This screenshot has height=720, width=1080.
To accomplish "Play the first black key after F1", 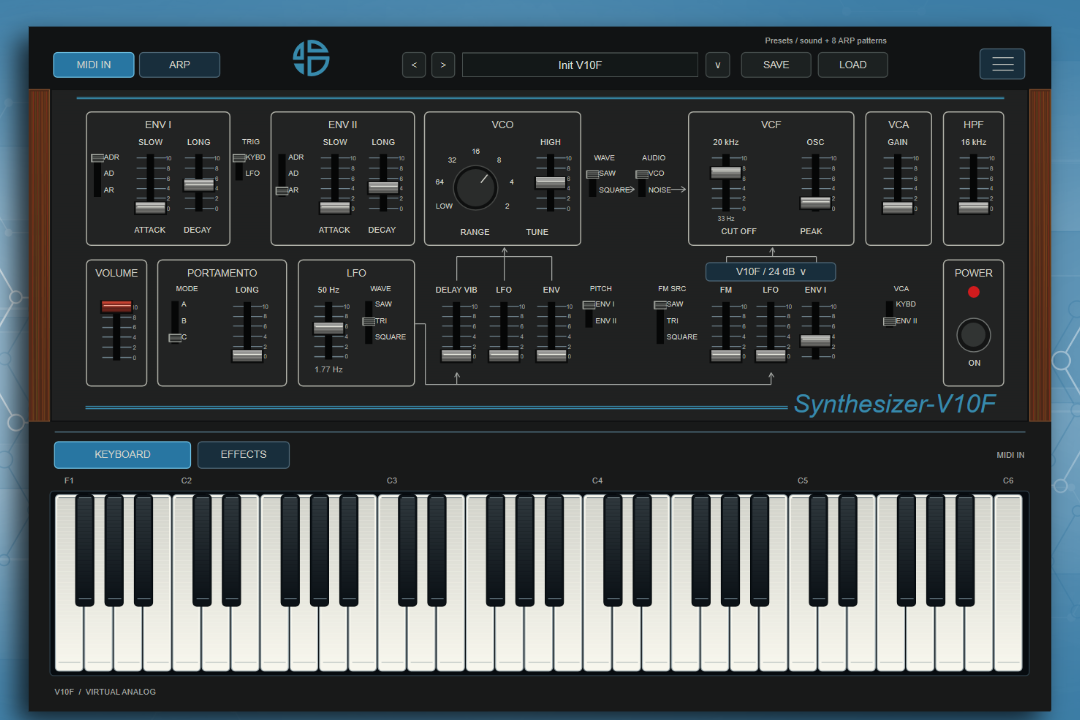I will click(x=85, y=550).
